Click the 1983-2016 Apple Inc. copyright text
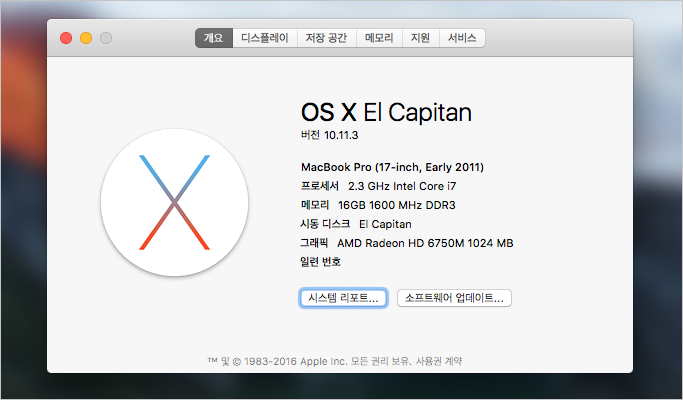The image size is (683, 400). (x=296, y=361)
